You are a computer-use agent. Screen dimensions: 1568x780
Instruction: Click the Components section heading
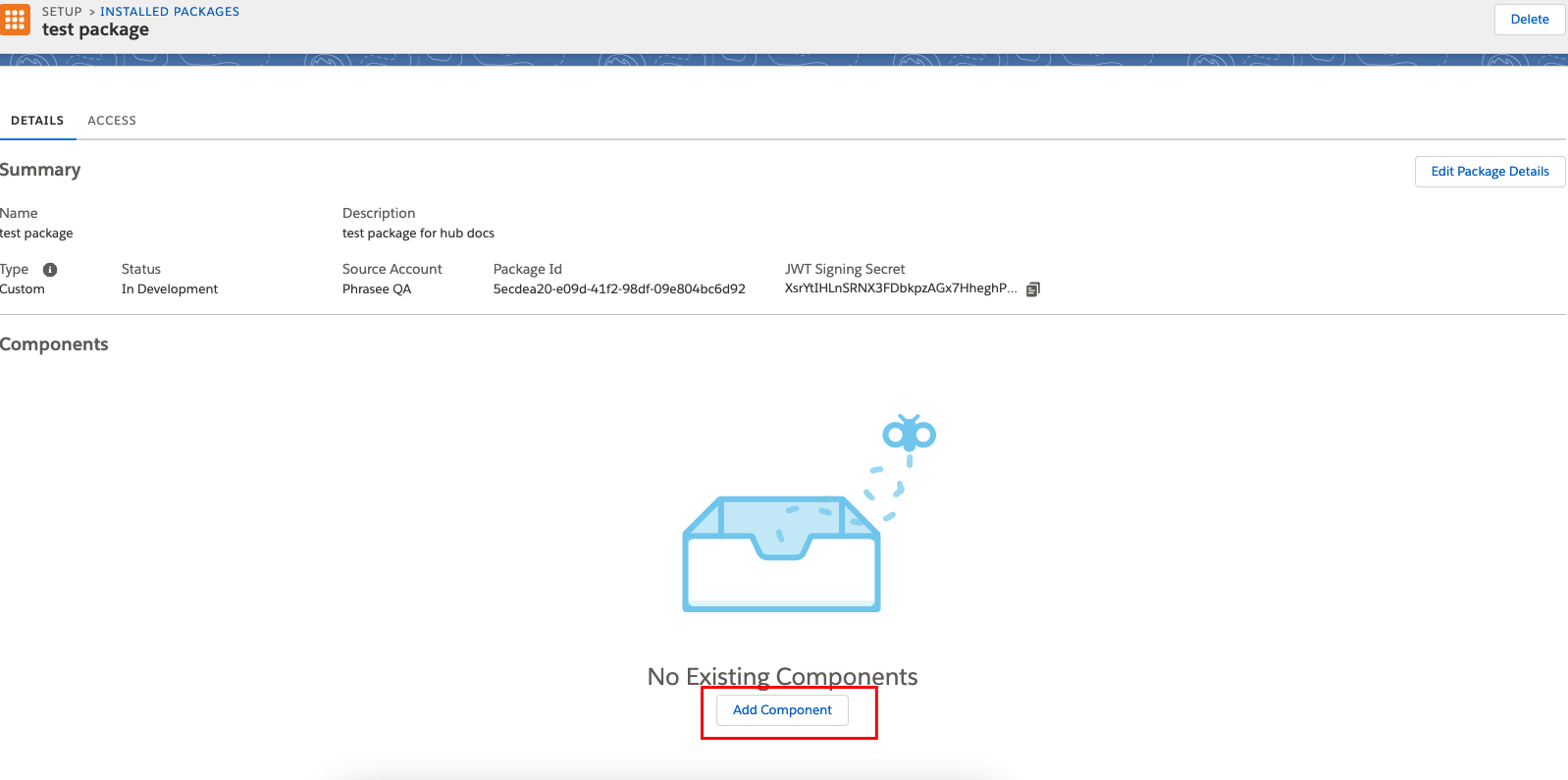tap(54, 344)
